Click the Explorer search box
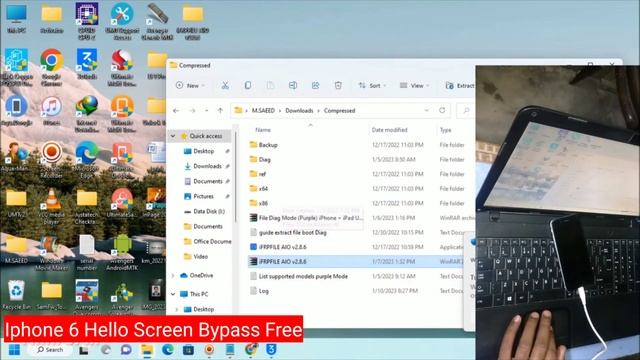Screen dimensions: 640x360 [x=467, y=111]
